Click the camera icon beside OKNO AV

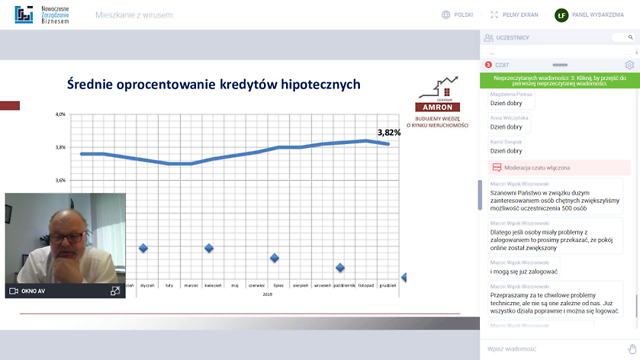point(13,291)
